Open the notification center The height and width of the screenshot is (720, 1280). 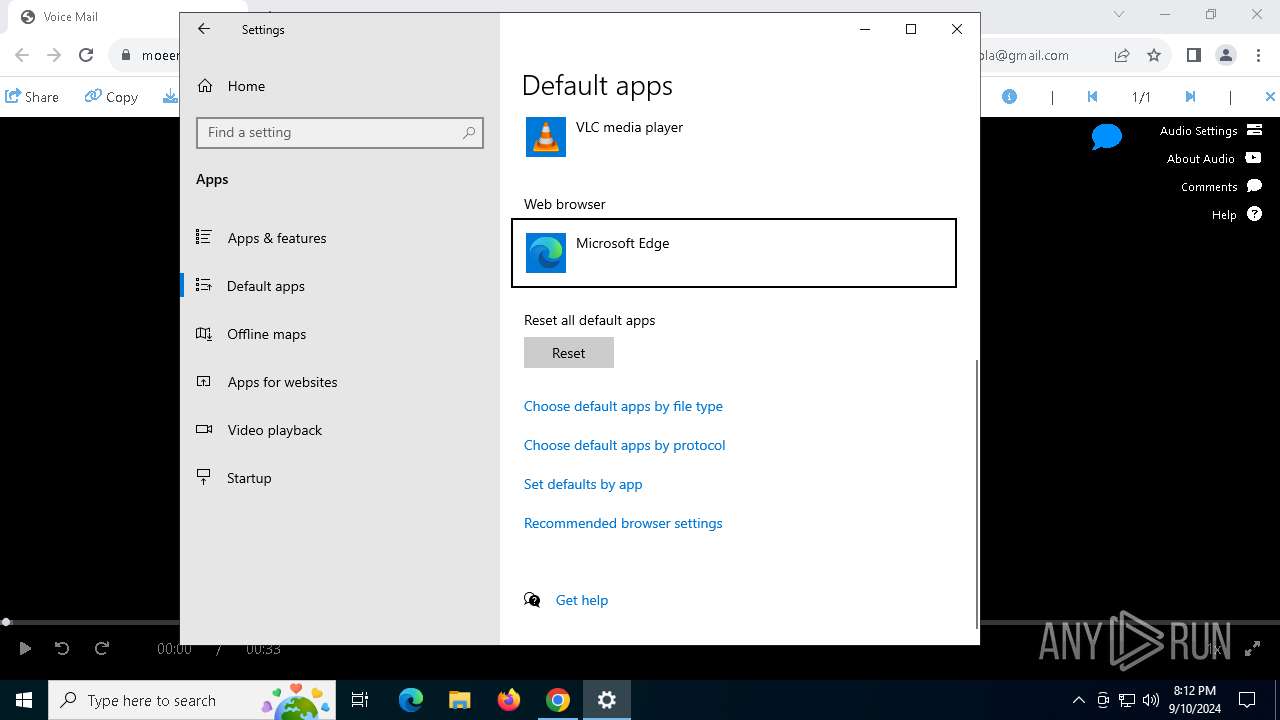point(1247,700)
